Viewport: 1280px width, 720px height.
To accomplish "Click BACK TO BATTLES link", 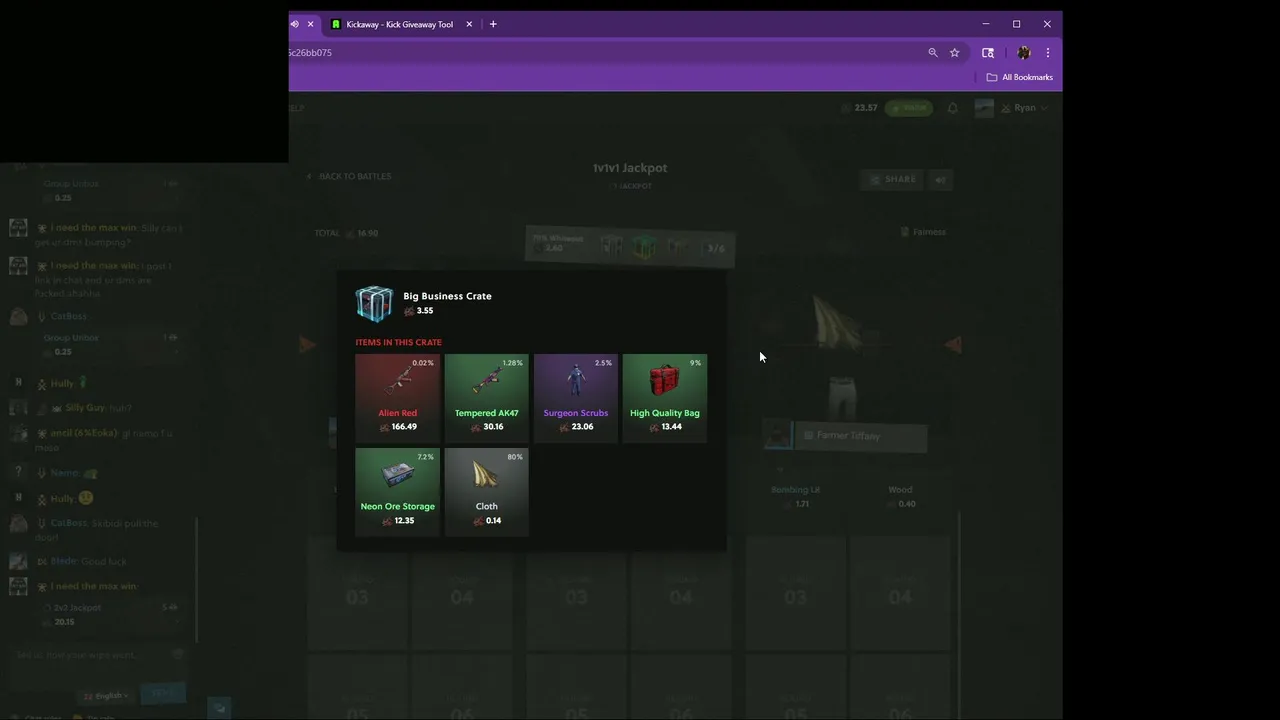I will coord(348,176).
